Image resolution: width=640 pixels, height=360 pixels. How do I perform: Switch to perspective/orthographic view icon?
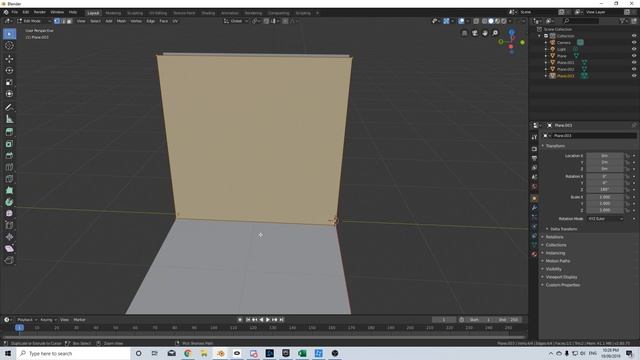click(464, 33)
